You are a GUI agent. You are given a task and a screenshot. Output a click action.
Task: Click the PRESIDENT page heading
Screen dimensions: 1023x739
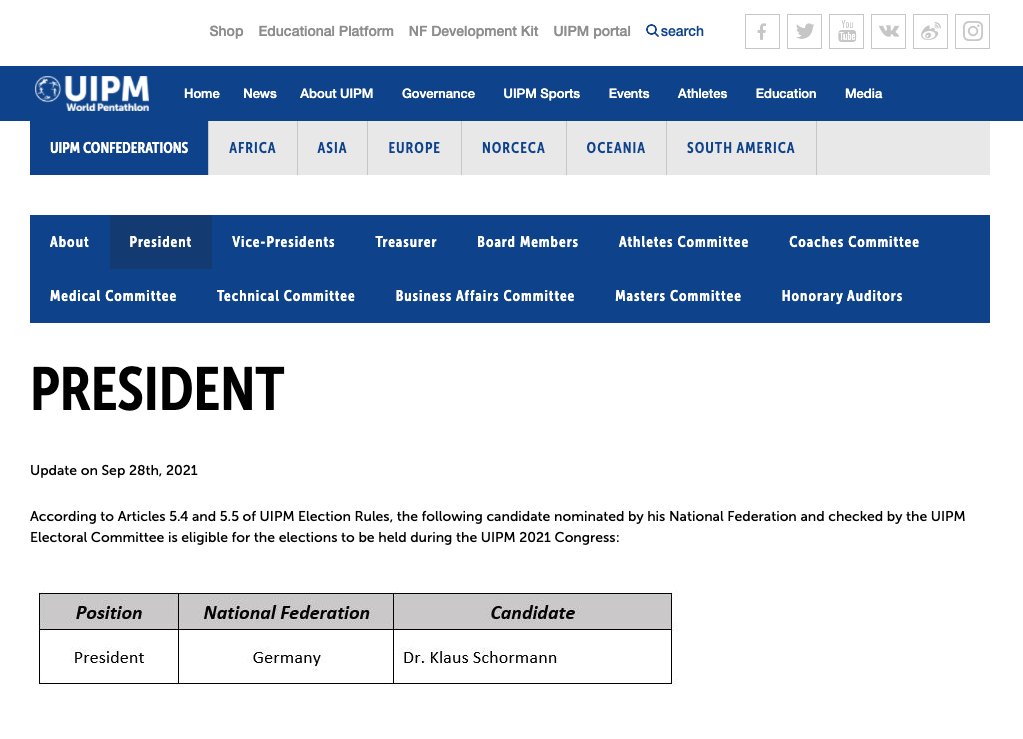157,389
